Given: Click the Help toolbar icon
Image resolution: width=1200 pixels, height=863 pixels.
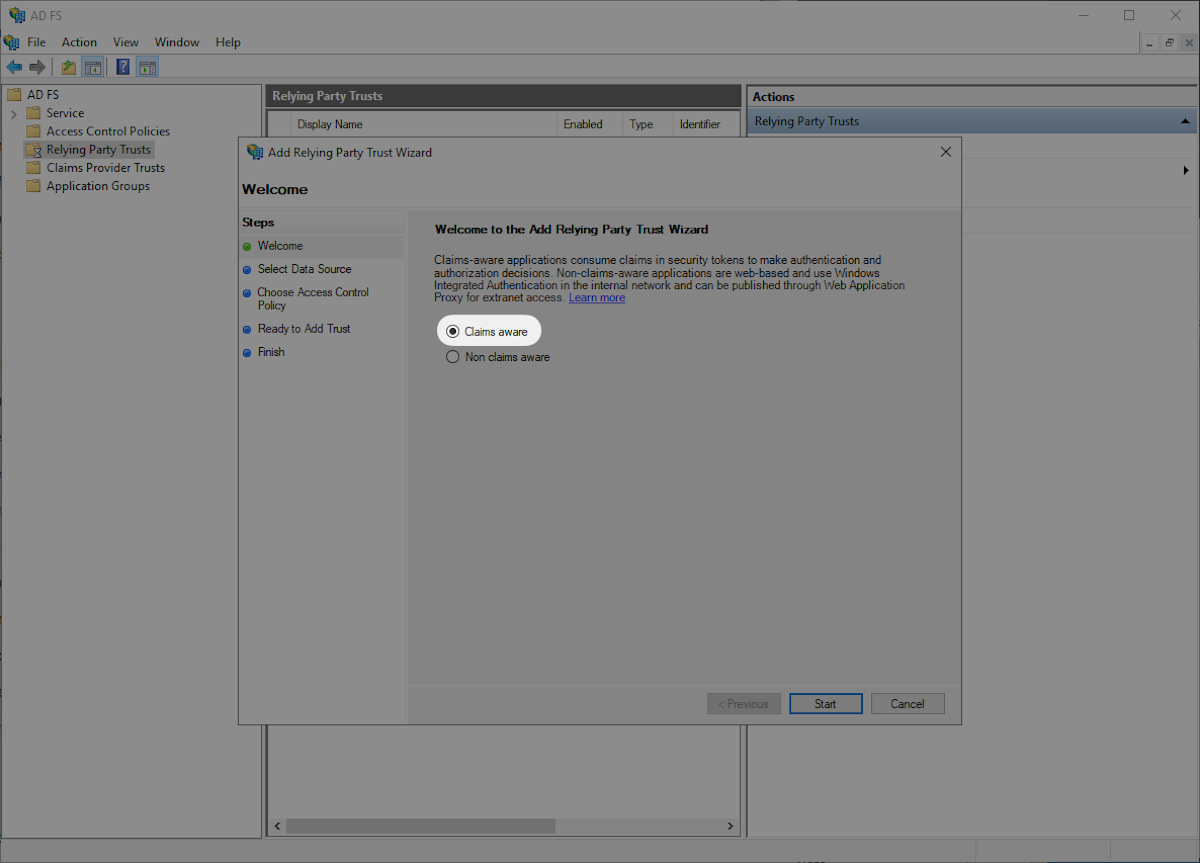Looking at the screenshot, I should pyautogui.click(x=122, y=66).
